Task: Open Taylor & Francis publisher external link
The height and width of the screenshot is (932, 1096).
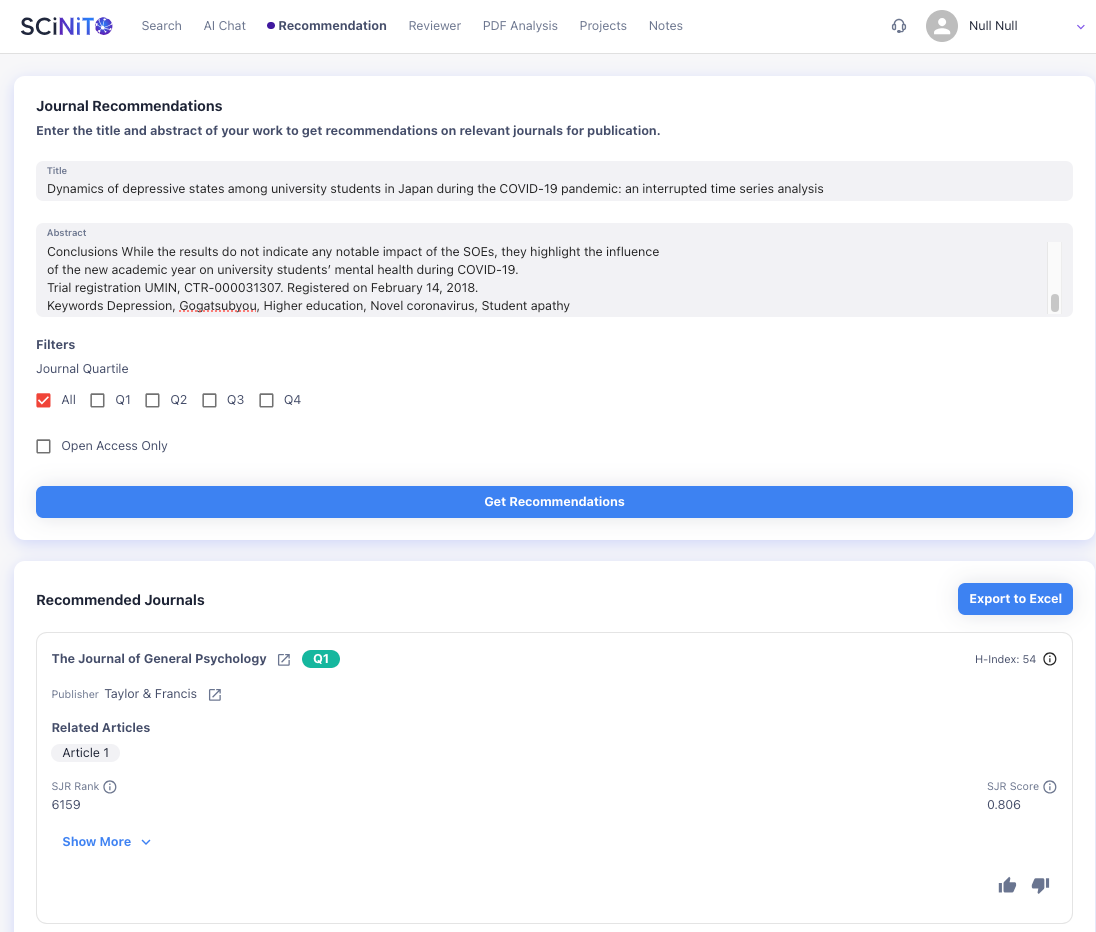Action: click(x=214, y=695)
